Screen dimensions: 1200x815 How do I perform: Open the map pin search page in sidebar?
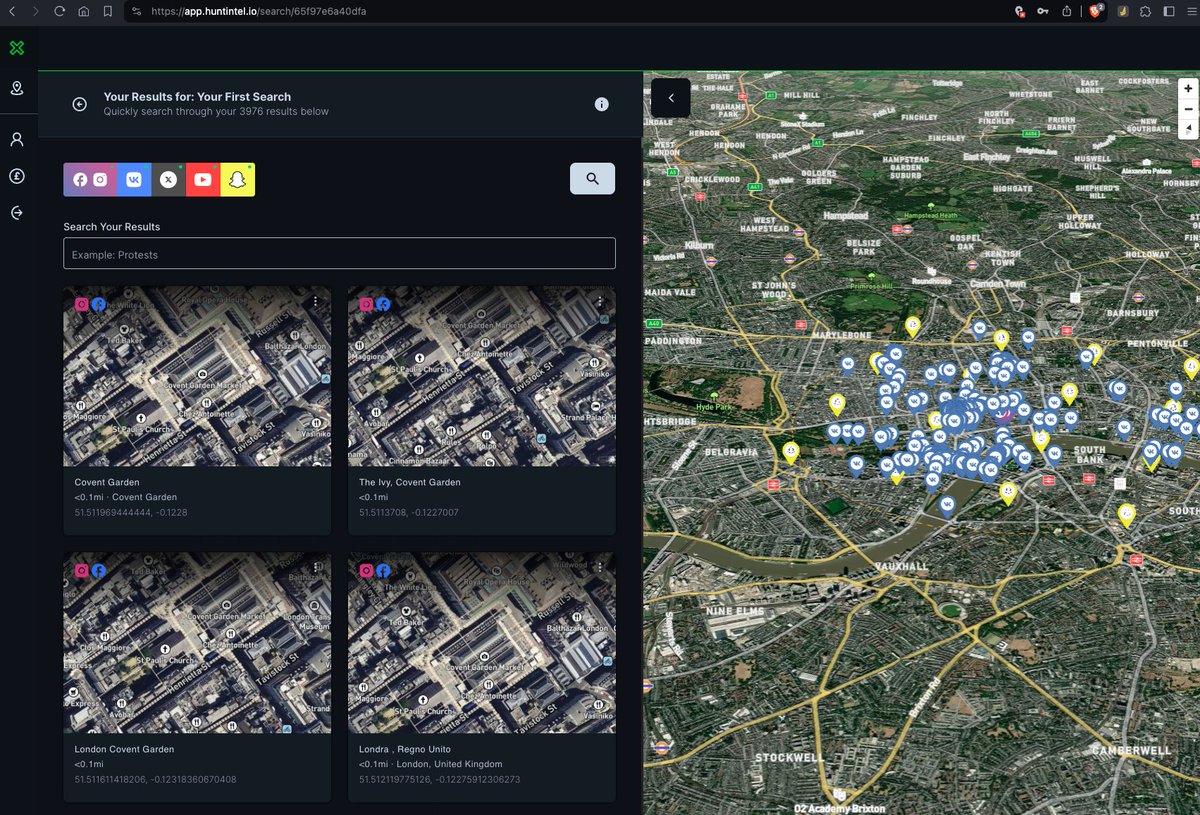click(x=17, y=88)
